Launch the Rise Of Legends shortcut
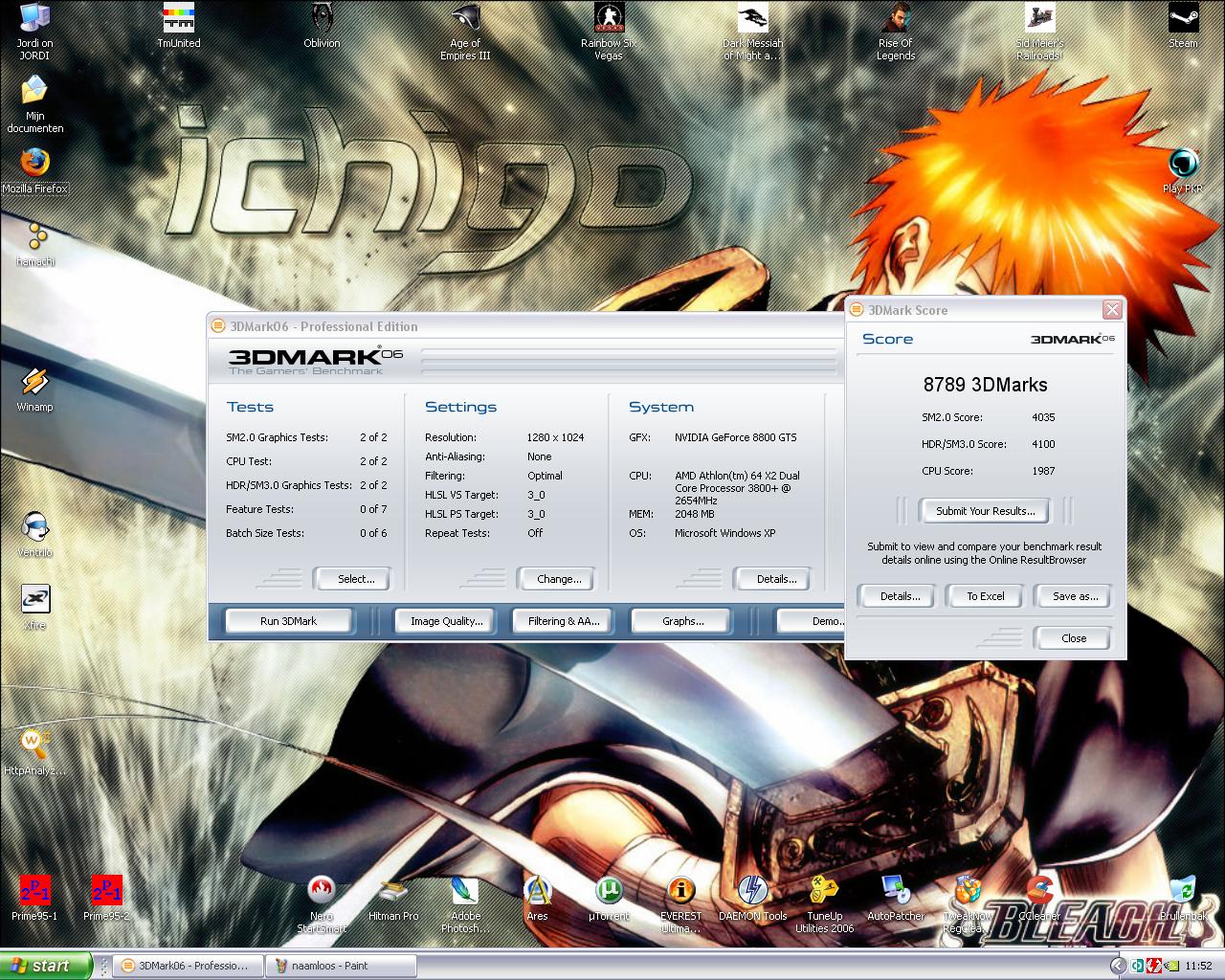1225x980 pixels. pos(896,32)
